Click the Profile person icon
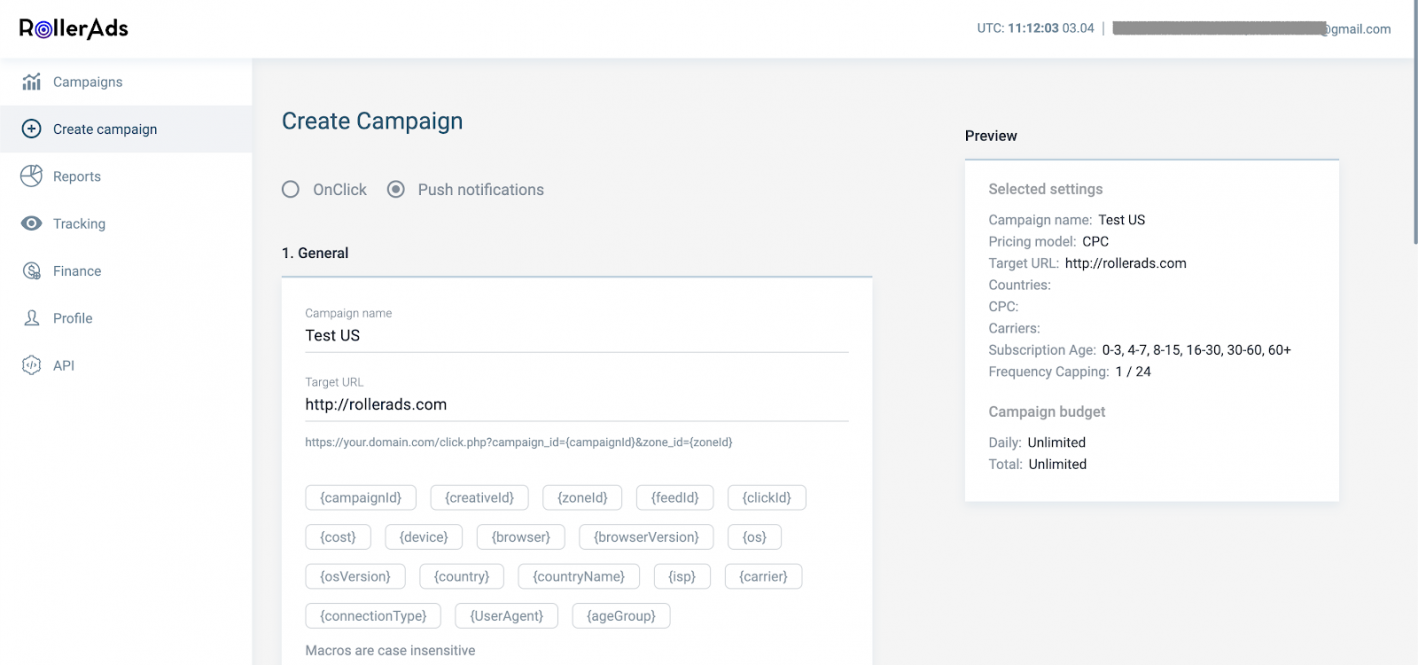Viewport: 1418px width, 665px height. [x=32, y=318]
